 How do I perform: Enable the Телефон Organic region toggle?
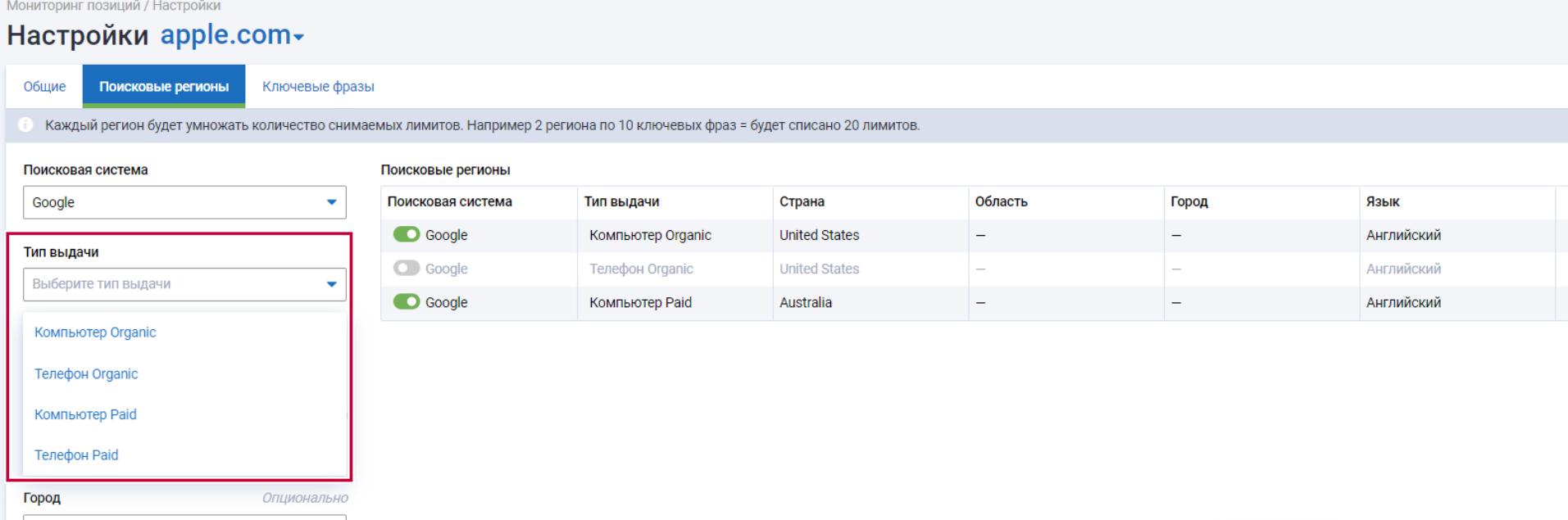[407, 269]
